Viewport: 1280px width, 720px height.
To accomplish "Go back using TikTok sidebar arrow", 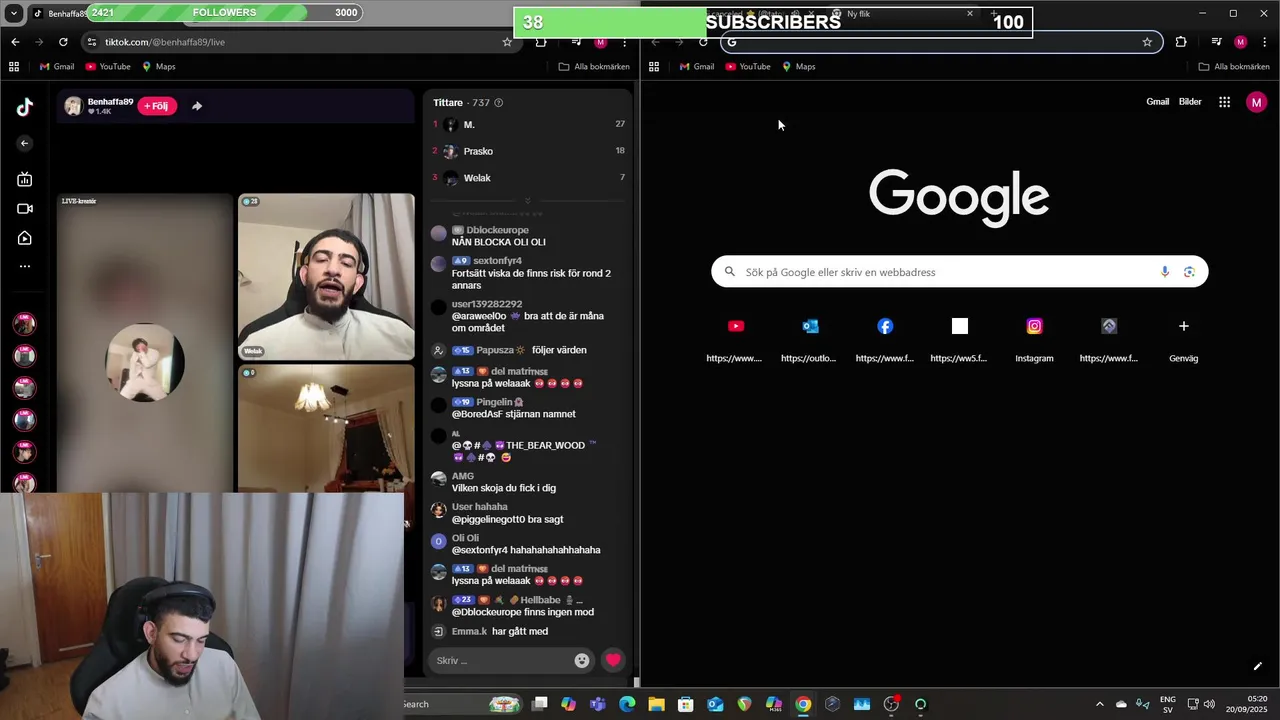I will (x=25, y=143).
